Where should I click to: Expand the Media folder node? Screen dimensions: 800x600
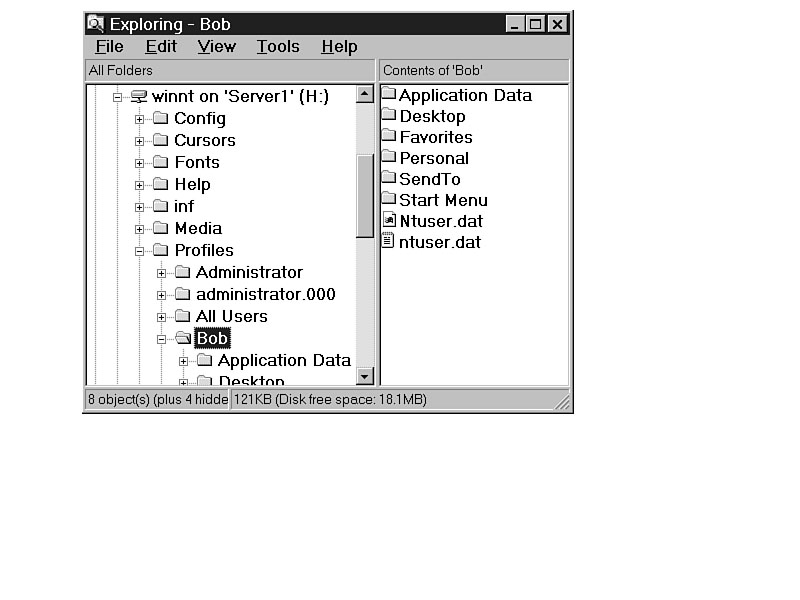click(139, 229)
